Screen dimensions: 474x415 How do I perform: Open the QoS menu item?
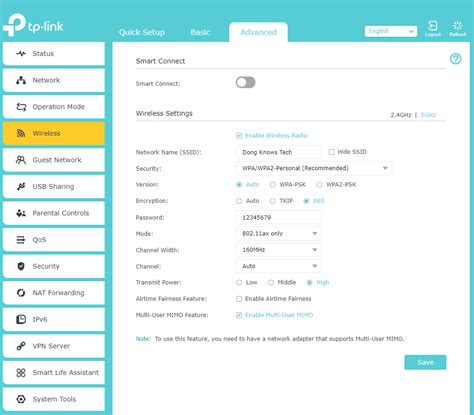tap(54, 240)
